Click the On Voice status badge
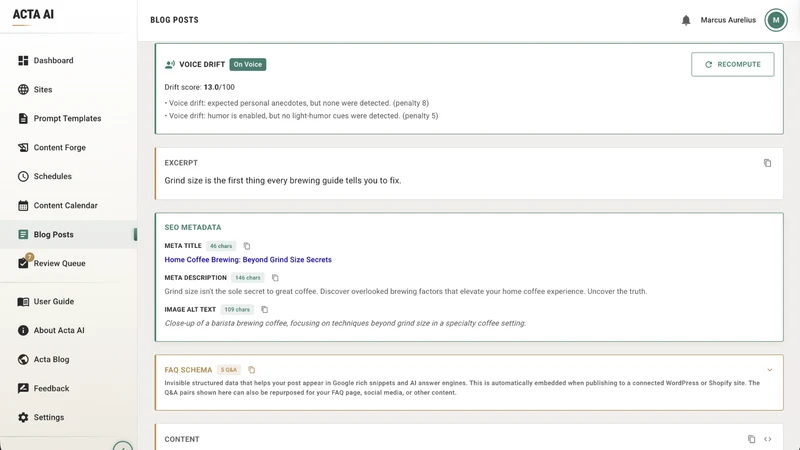Viewport: 800px width, 450px height. tap(247, 64)
